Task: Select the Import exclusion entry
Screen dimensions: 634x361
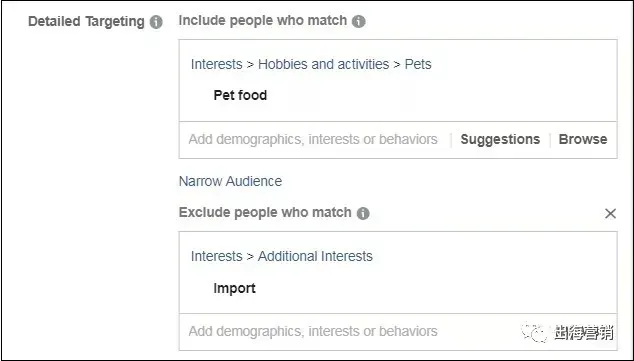Action: tap(235, 288)
